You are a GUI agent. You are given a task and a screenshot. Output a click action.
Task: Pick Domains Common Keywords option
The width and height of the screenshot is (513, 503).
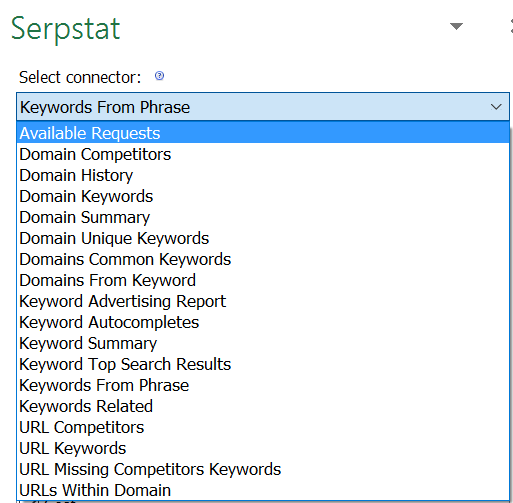[263, 259]
